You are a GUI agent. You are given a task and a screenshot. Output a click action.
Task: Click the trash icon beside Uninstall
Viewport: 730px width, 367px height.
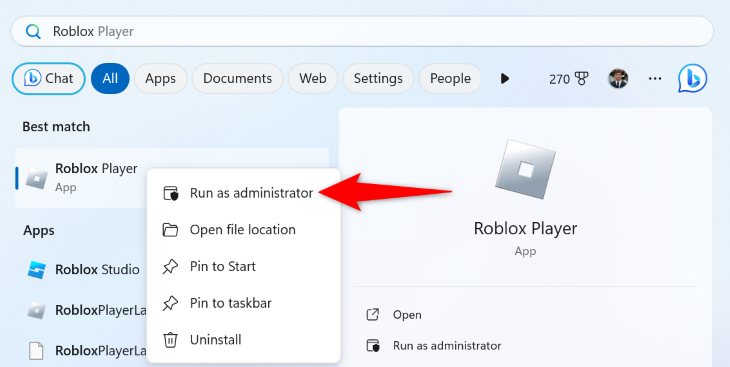click(170, 340)
